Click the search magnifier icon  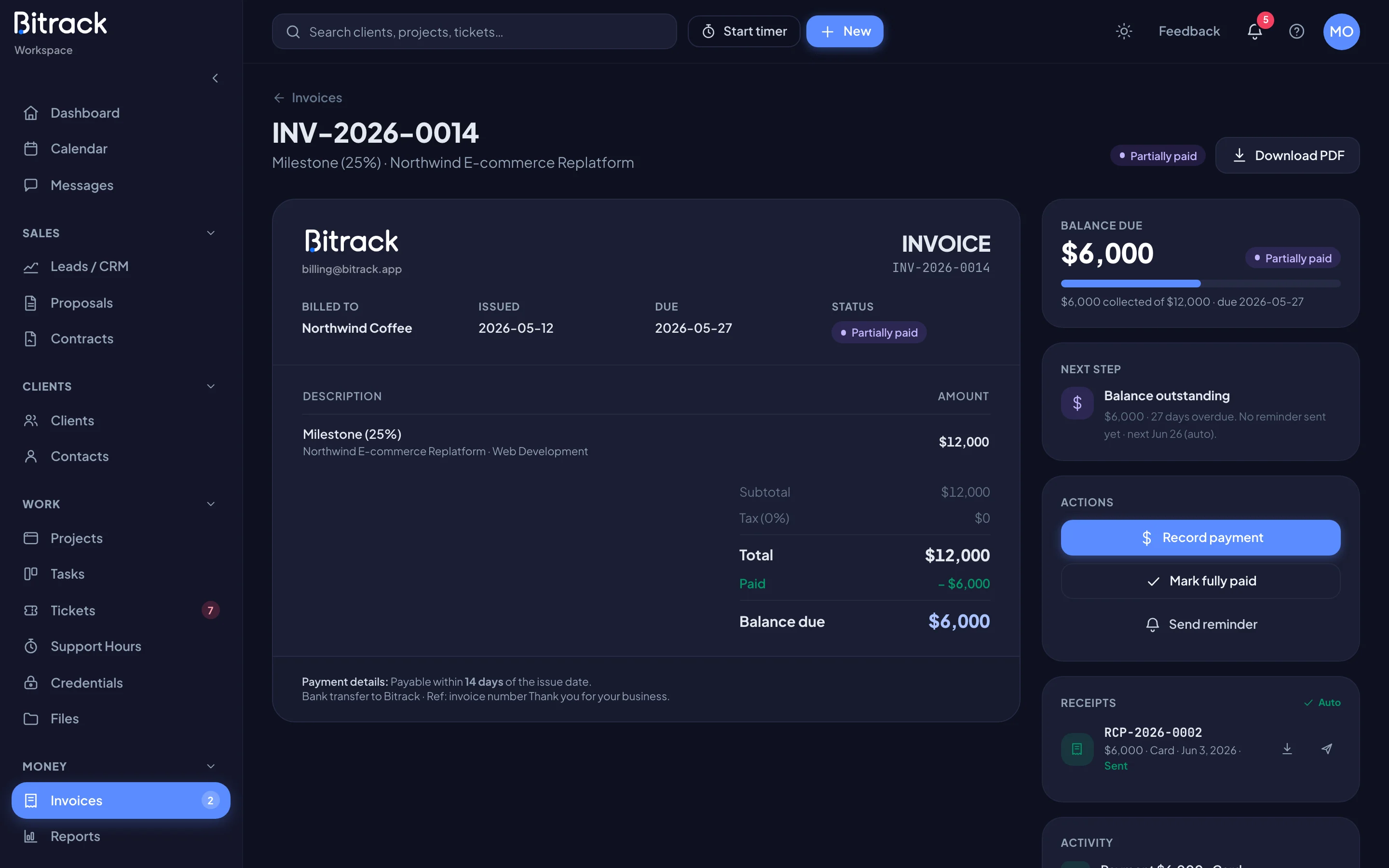pyautogui.click(x=293, y=31)
